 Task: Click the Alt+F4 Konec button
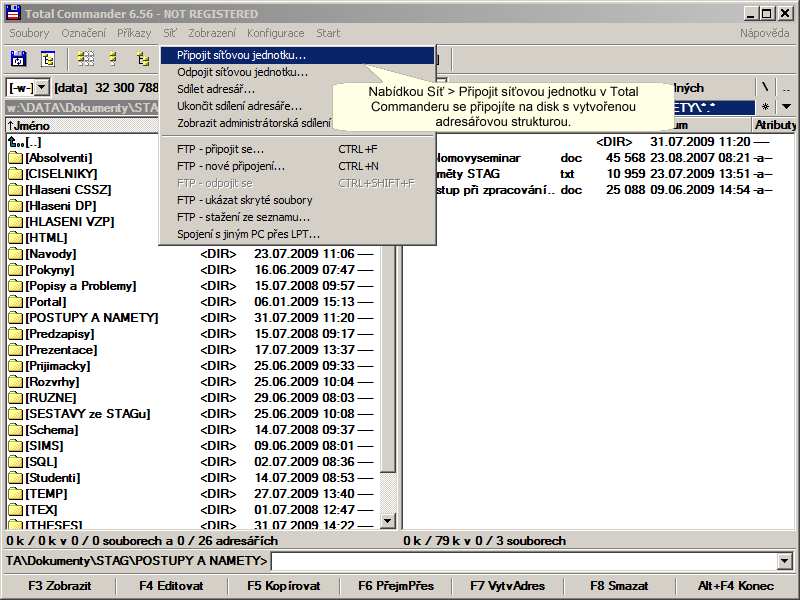[736, 586]
